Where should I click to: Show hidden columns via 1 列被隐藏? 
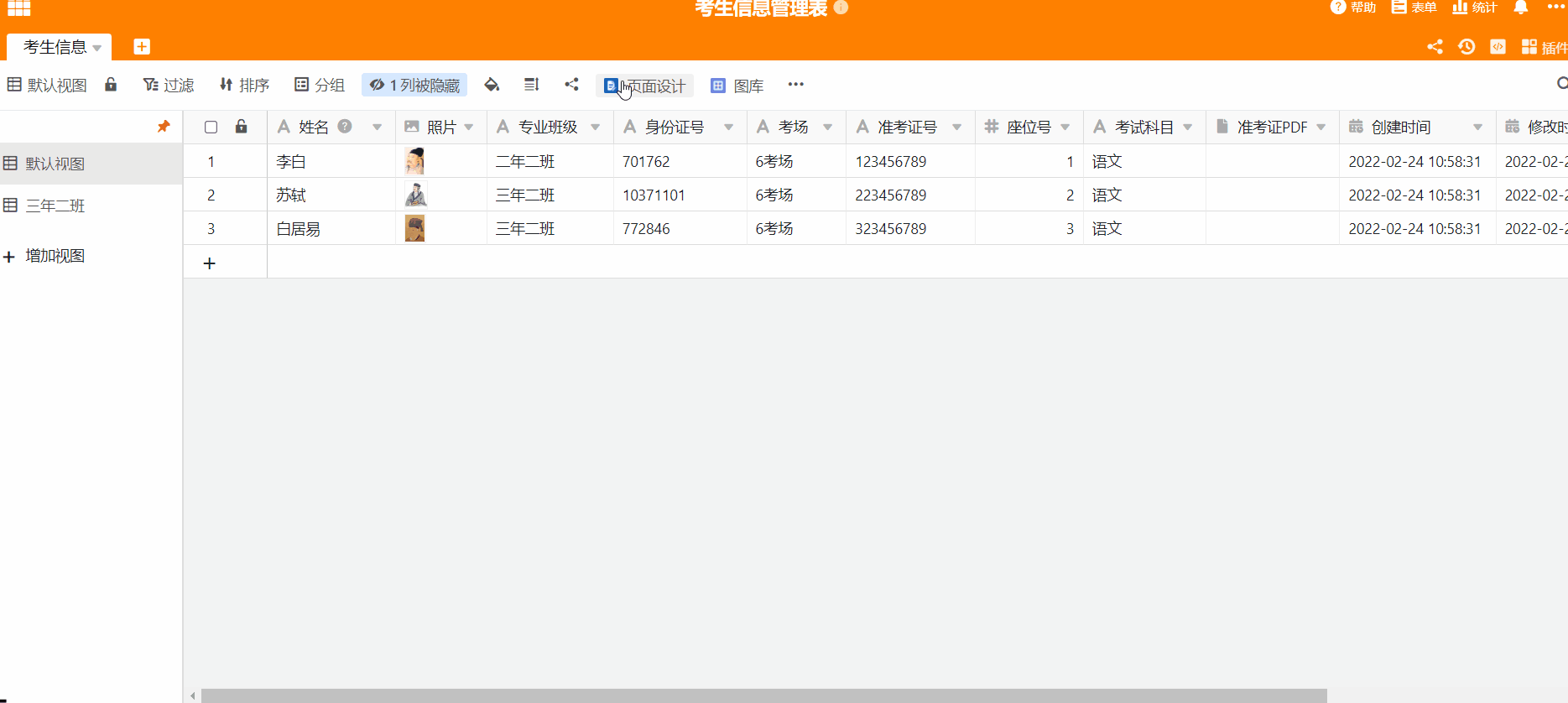(x=414, y=85)
